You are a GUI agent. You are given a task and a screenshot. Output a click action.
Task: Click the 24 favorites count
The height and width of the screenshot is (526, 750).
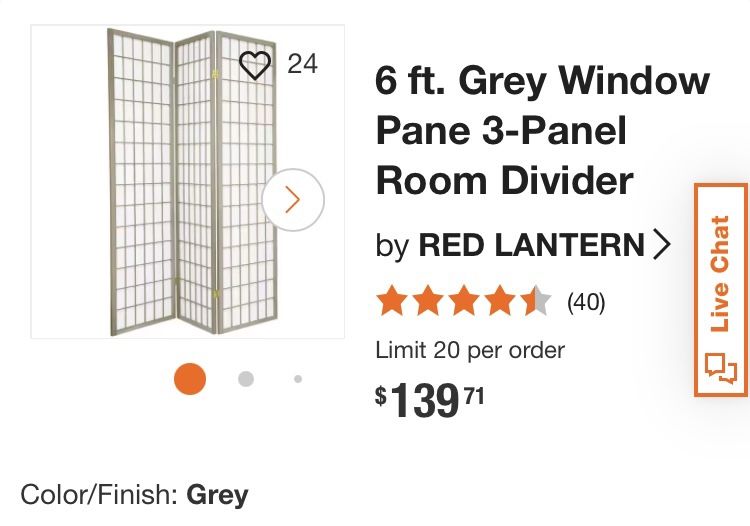click(302, 64)
